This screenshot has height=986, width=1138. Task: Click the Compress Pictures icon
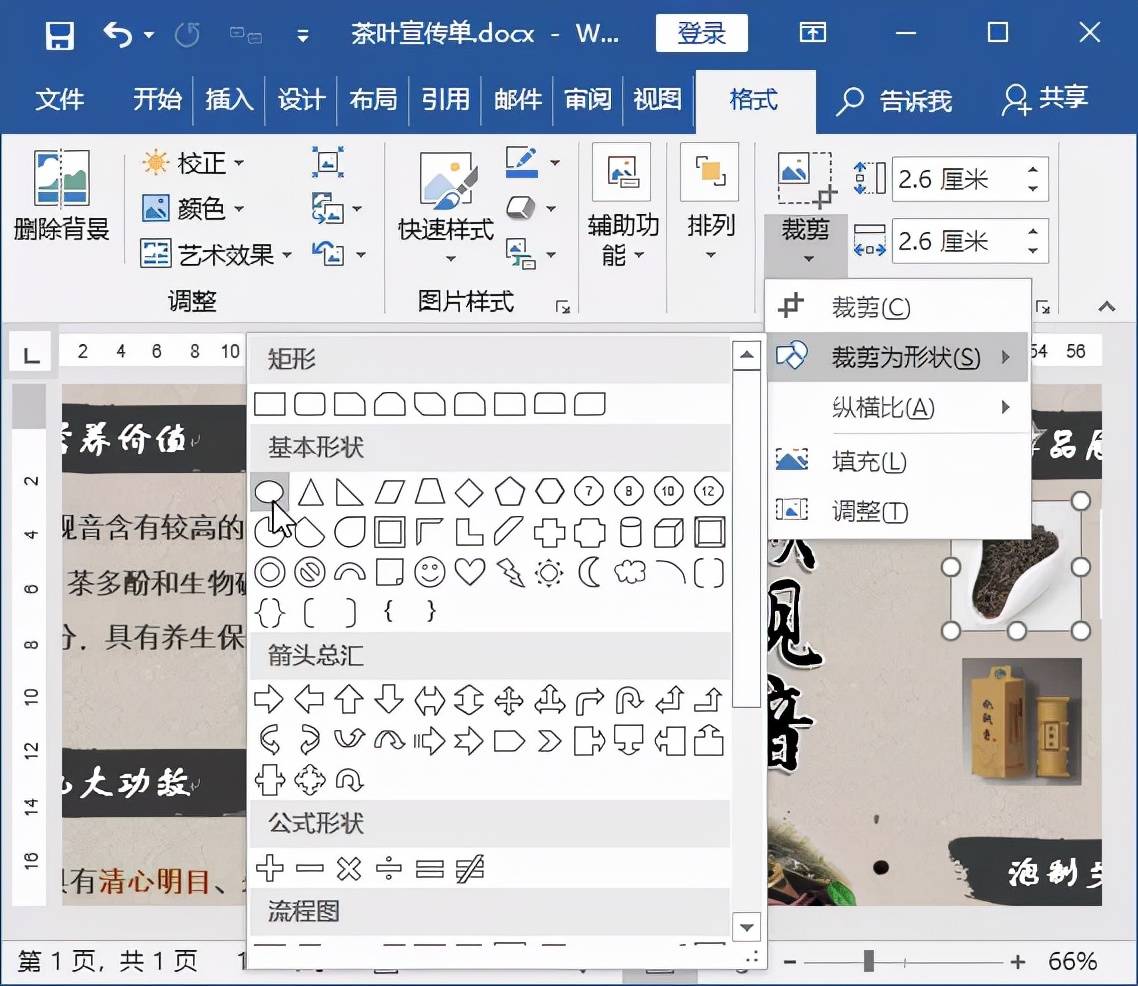pyautogui.click(x=328, y=162)
